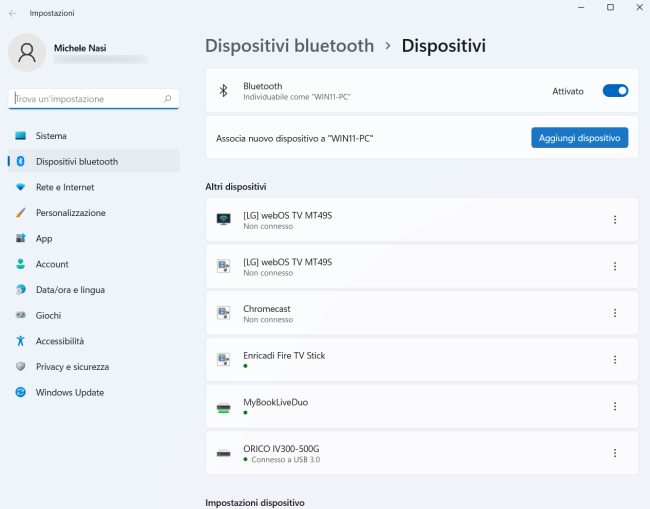
Task: Select Dispositivi bluetooth in the sidebar
Action: (x=94, y=161)
